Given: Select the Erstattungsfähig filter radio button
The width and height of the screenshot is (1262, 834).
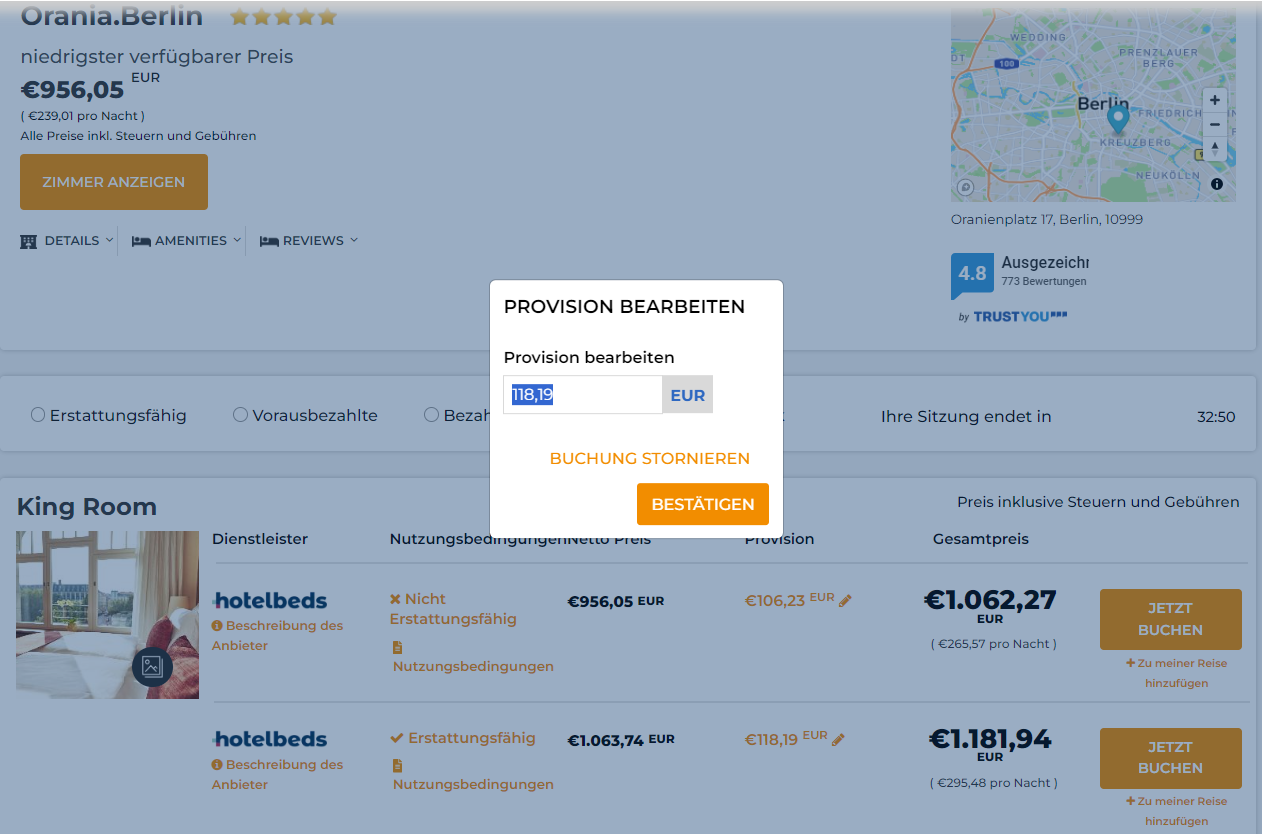Looking at the screenshot, I should (x=38, y=415).
